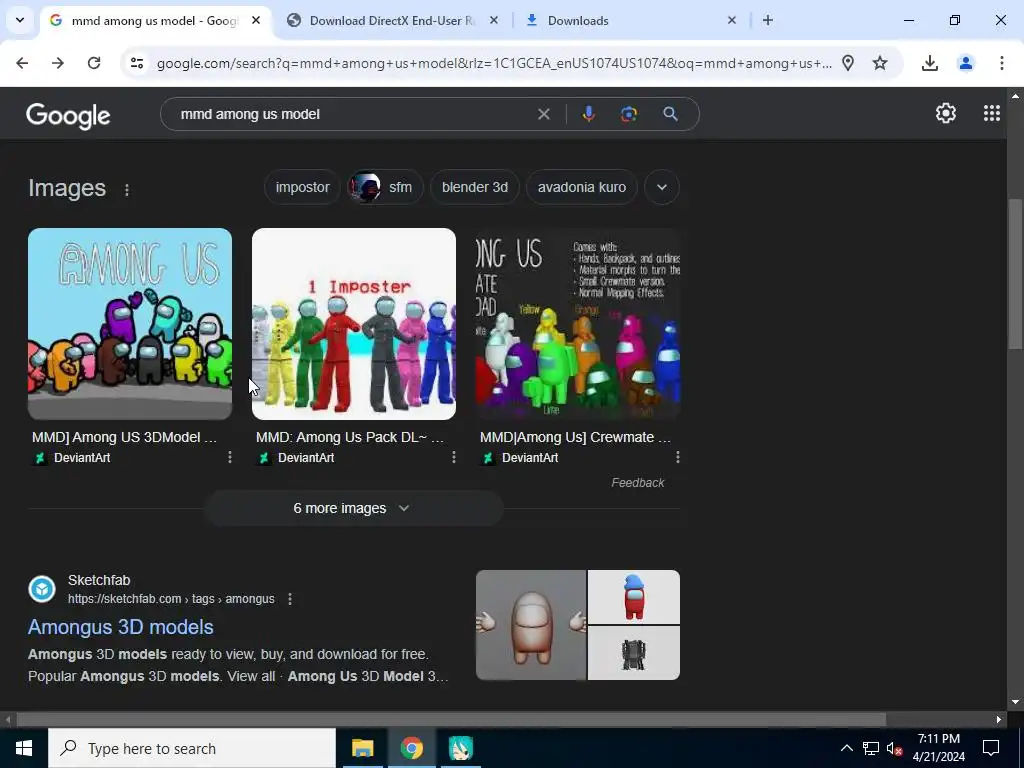Open the Crewmate download image thumbnail
Screen dimensions: 1024x768
pyautogui.click(x=578, y=323)
